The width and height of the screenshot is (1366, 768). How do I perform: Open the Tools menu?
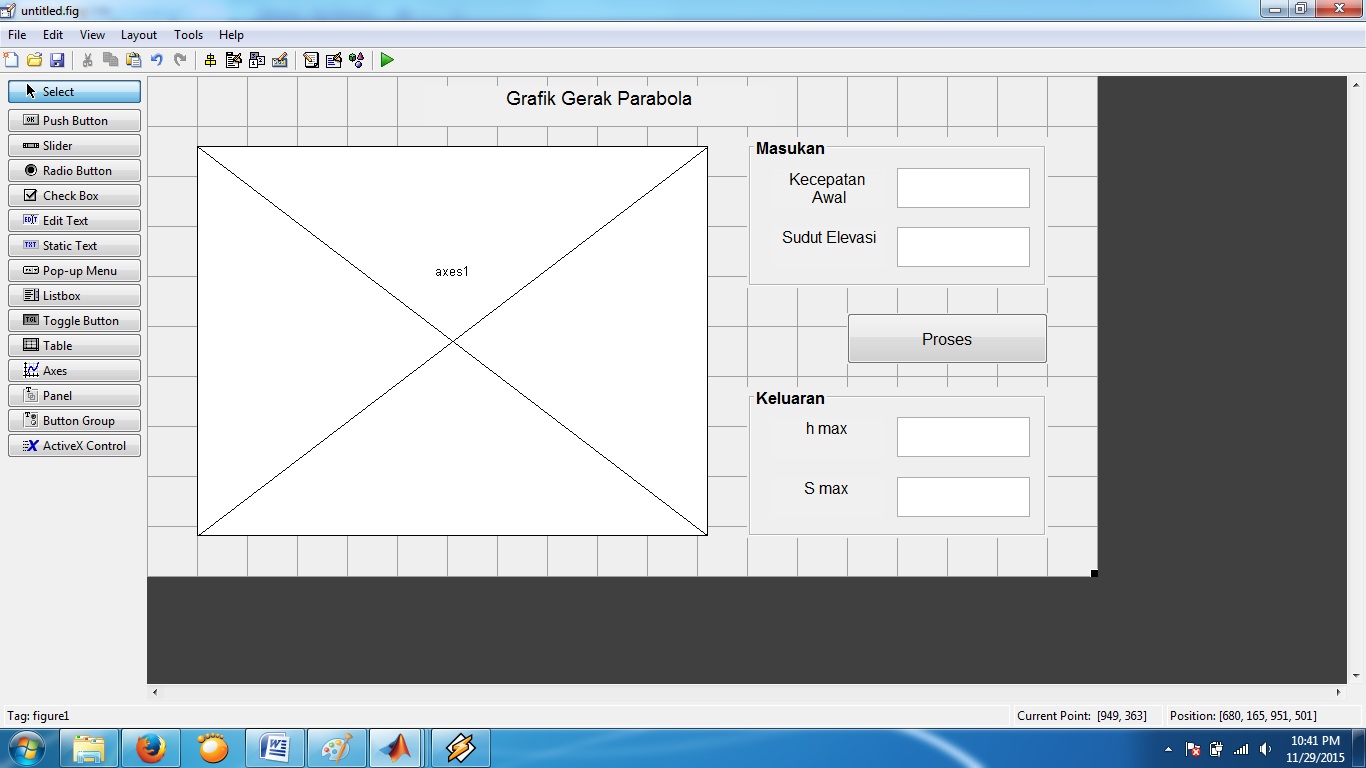188,35
